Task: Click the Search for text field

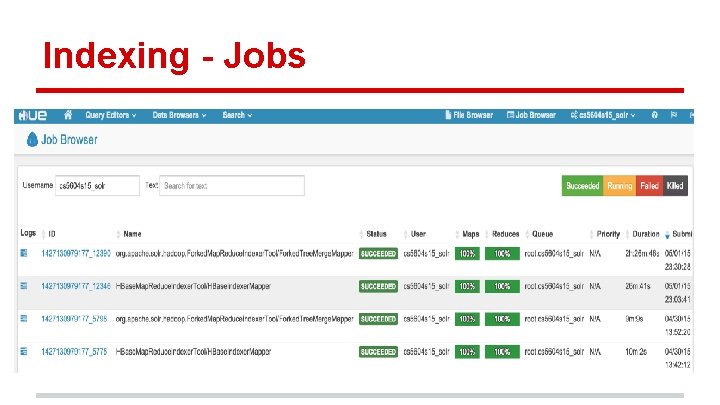Action: (232, 186)
